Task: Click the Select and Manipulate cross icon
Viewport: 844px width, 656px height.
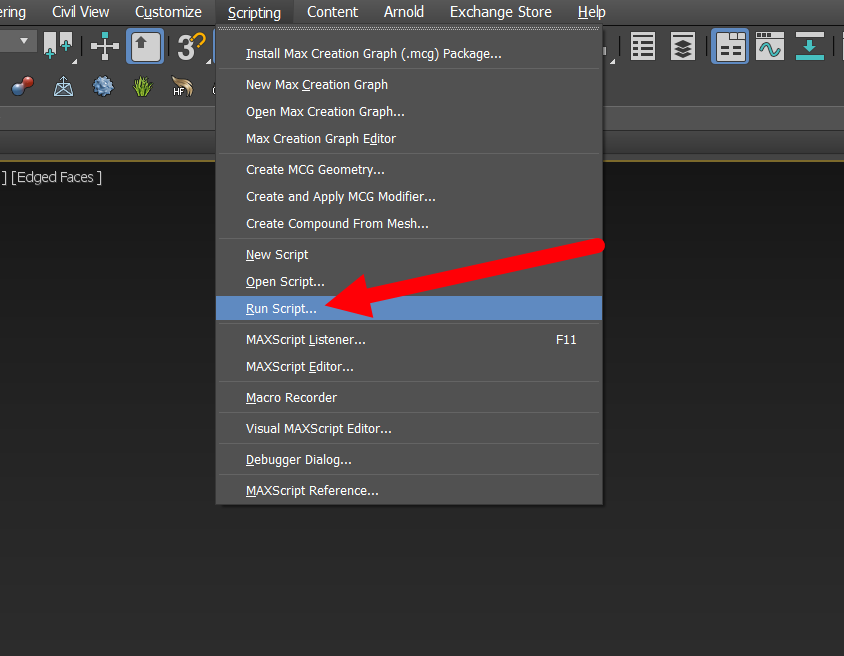Action: pyautogui.click(x=104, y=46)
